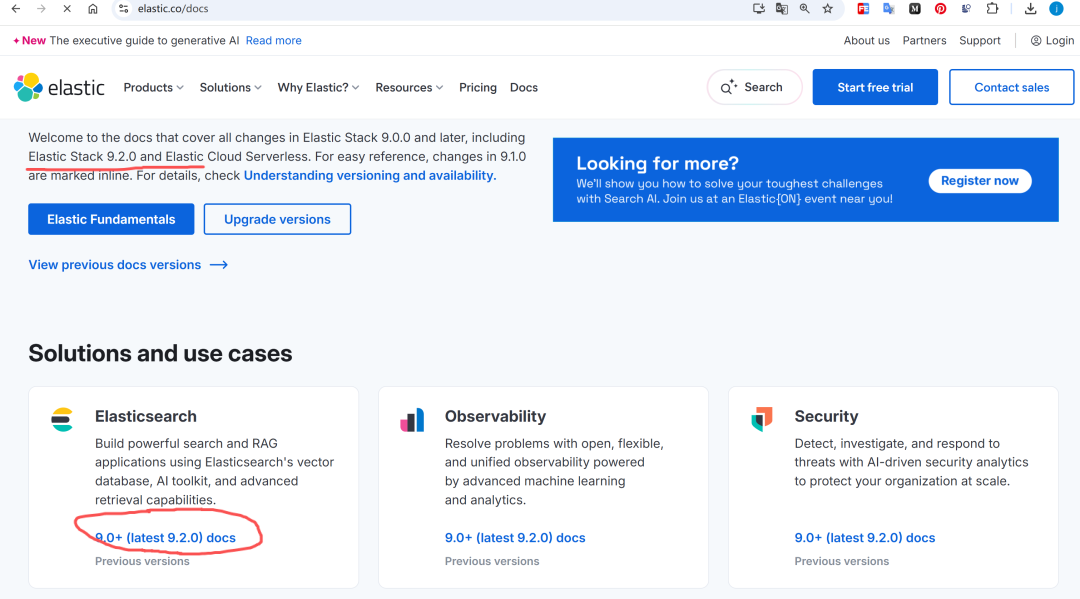Click Elastic Fundamentals button

point(111,219)
